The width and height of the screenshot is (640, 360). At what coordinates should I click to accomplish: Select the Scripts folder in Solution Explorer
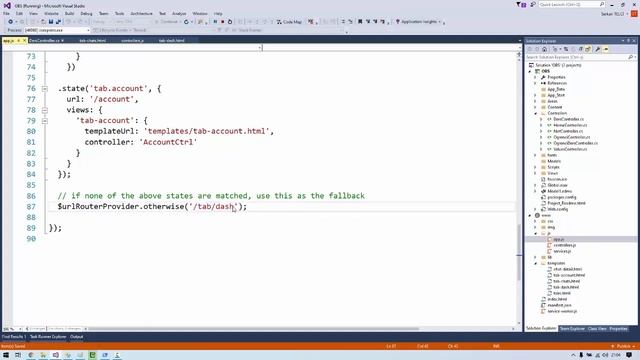coord(553,167)
